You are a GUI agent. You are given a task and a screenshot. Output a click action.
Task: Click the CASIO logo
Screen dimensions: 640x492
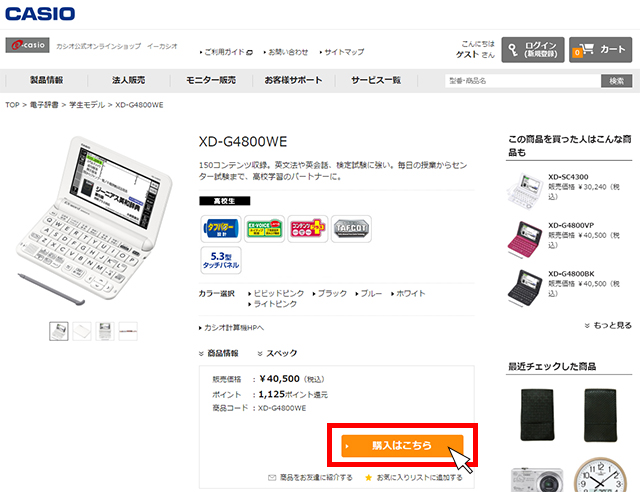[40, 13]
